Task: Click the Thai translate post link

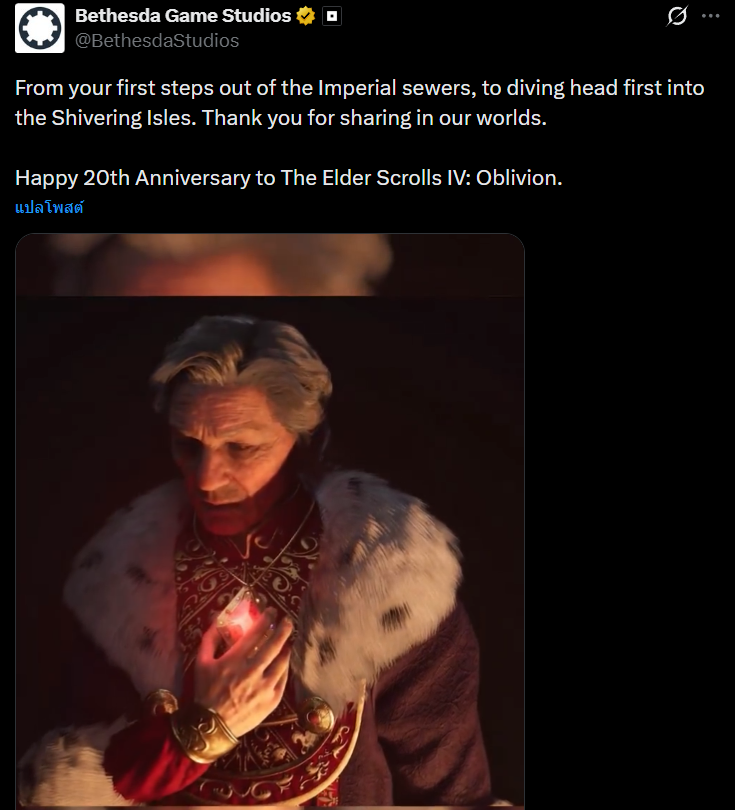Action: (x=49, y=208)
